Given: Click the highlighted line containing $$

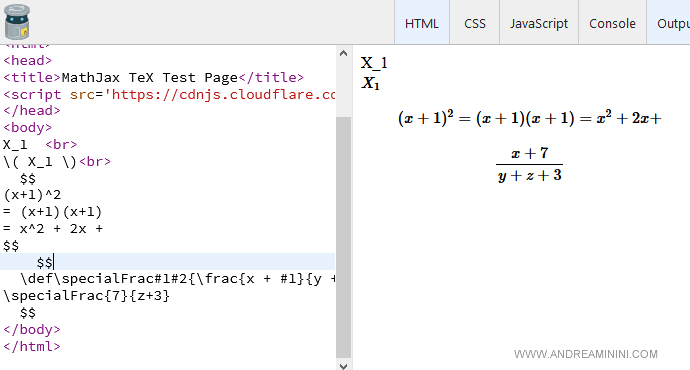Looking at the screenshot, I should (x=167, y=262).
